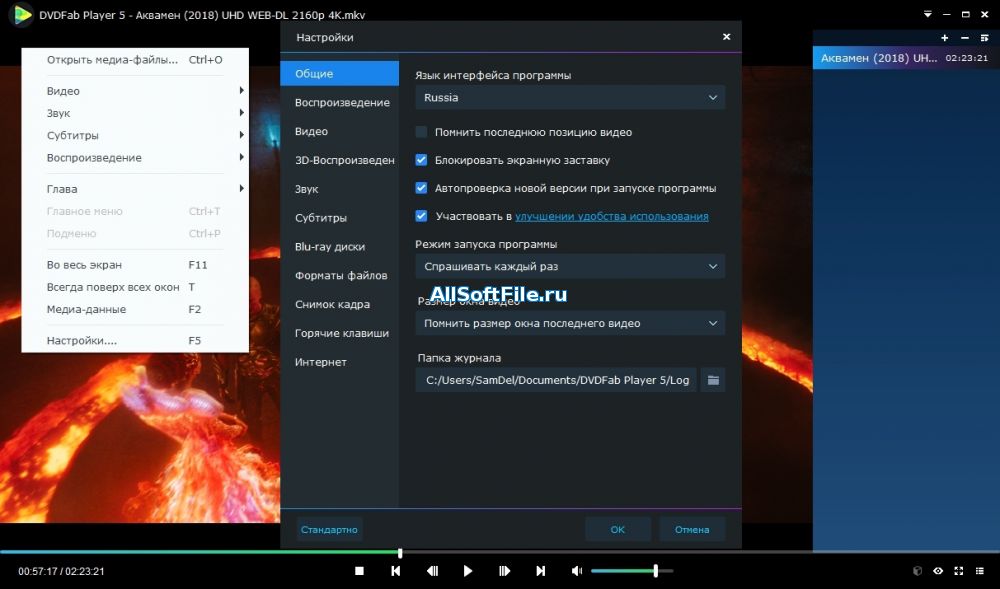Adjust the volume slider handle
Image resolution: width=1000 pixels, height=589 pixels.
tap(656, 571)
